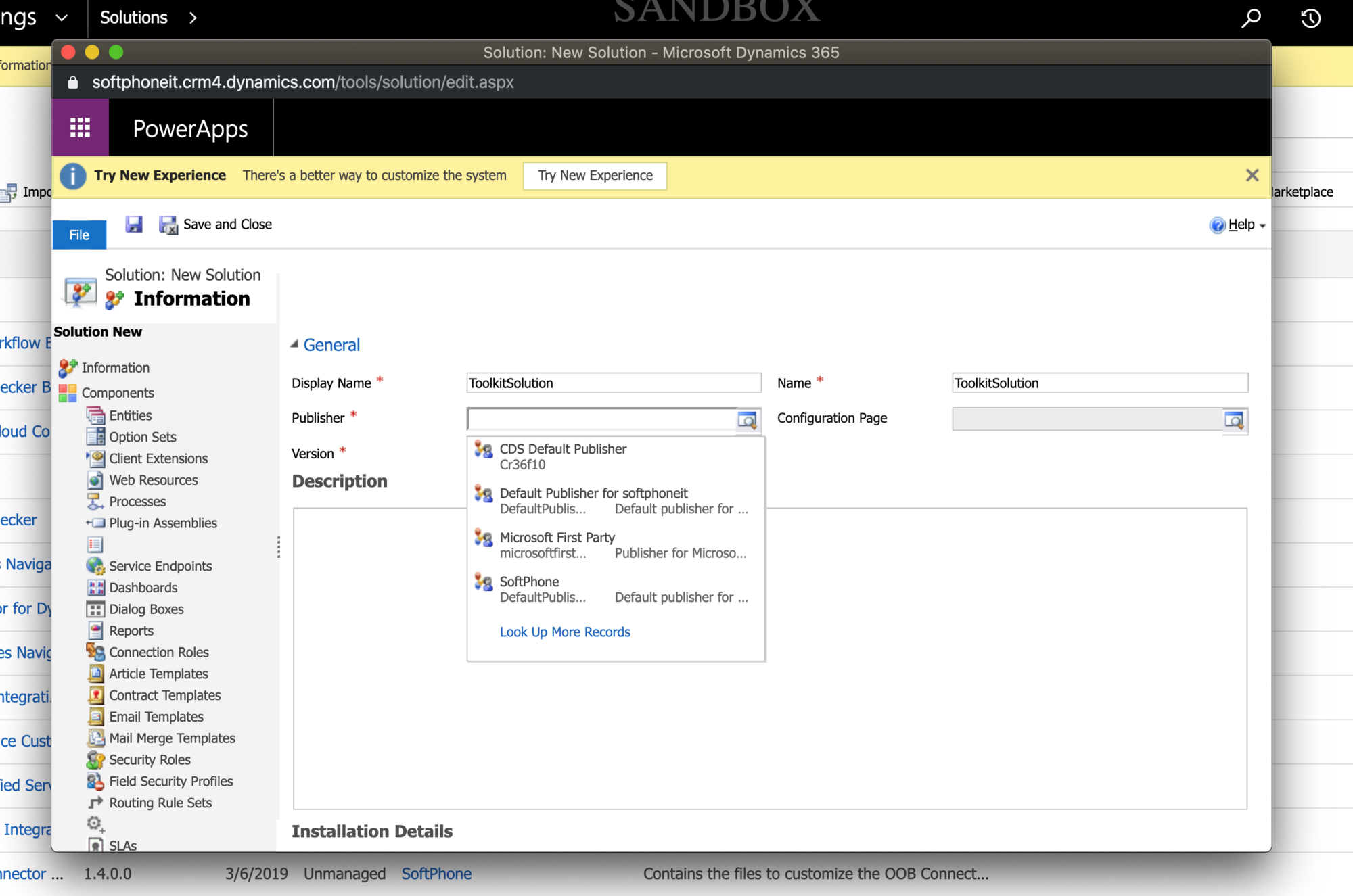1353x896 pixels.
Task: Click the Solutions breadcrumb in the background window
Action: click(134, 18)
